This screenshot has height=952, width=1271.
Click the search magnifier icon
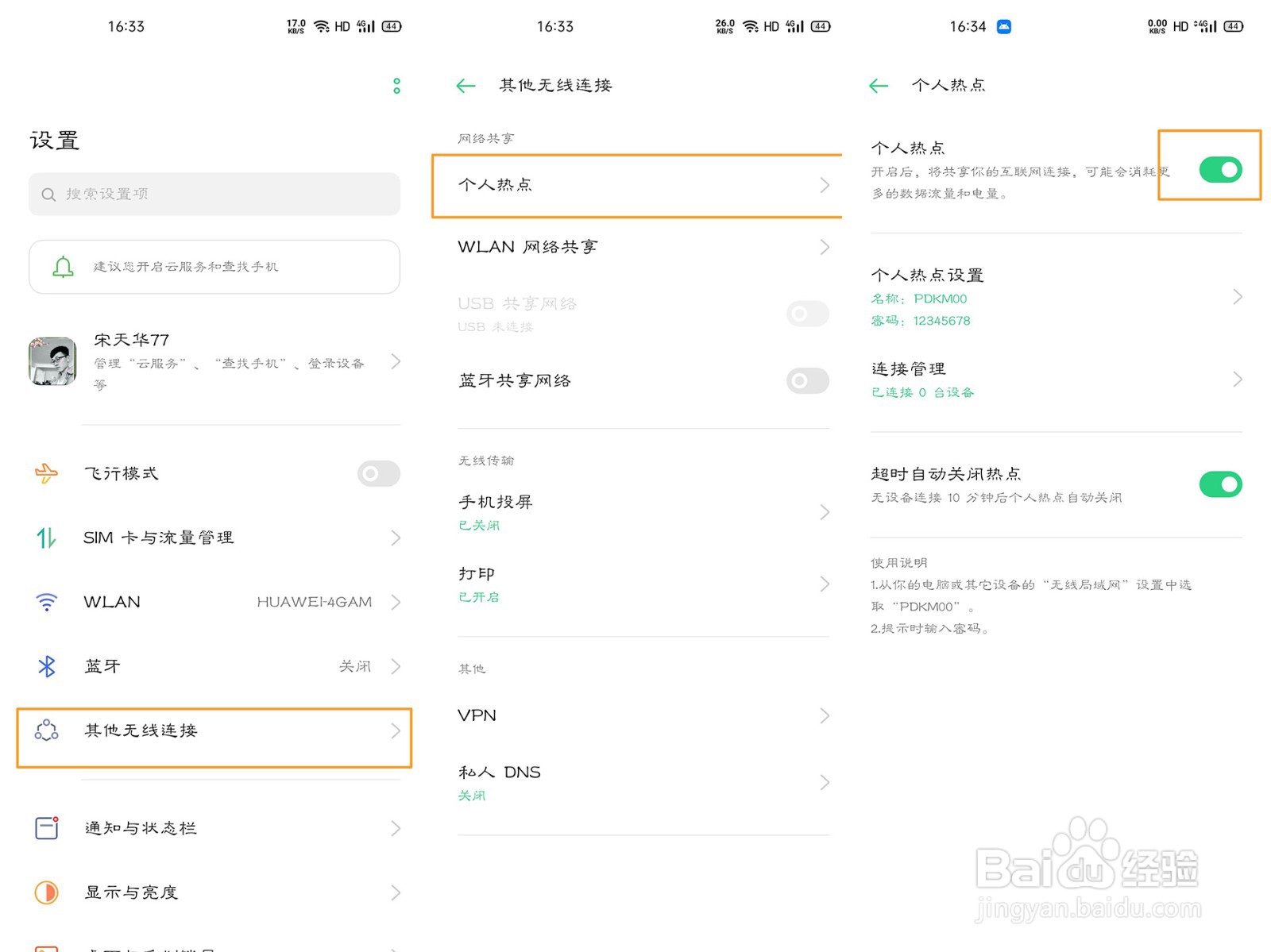pyautogui.click(x=48, y=194)
